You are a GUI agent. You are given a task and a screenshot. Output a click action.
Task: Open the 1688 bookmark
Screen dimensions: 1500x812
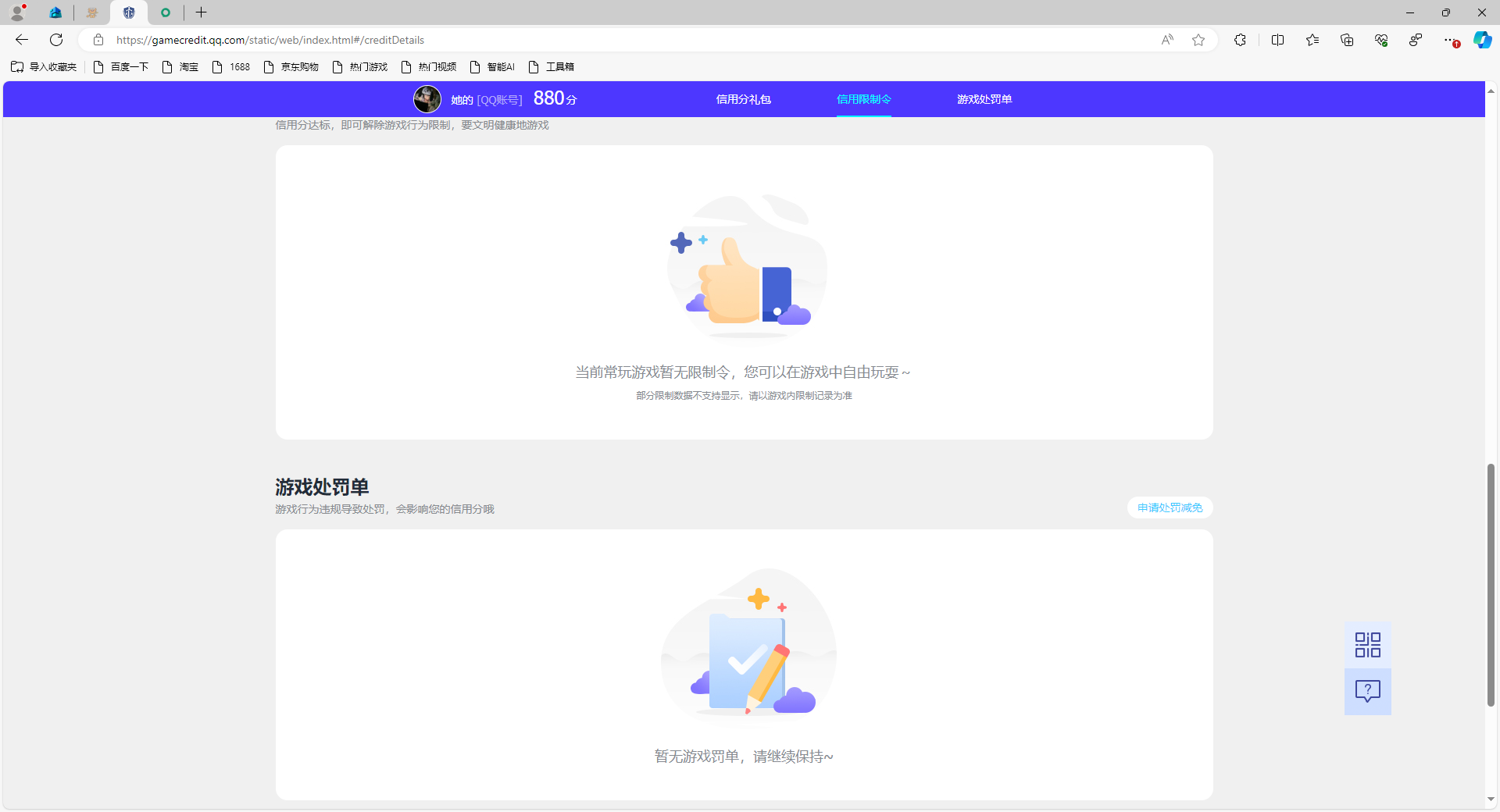click(x=231, y=67)
